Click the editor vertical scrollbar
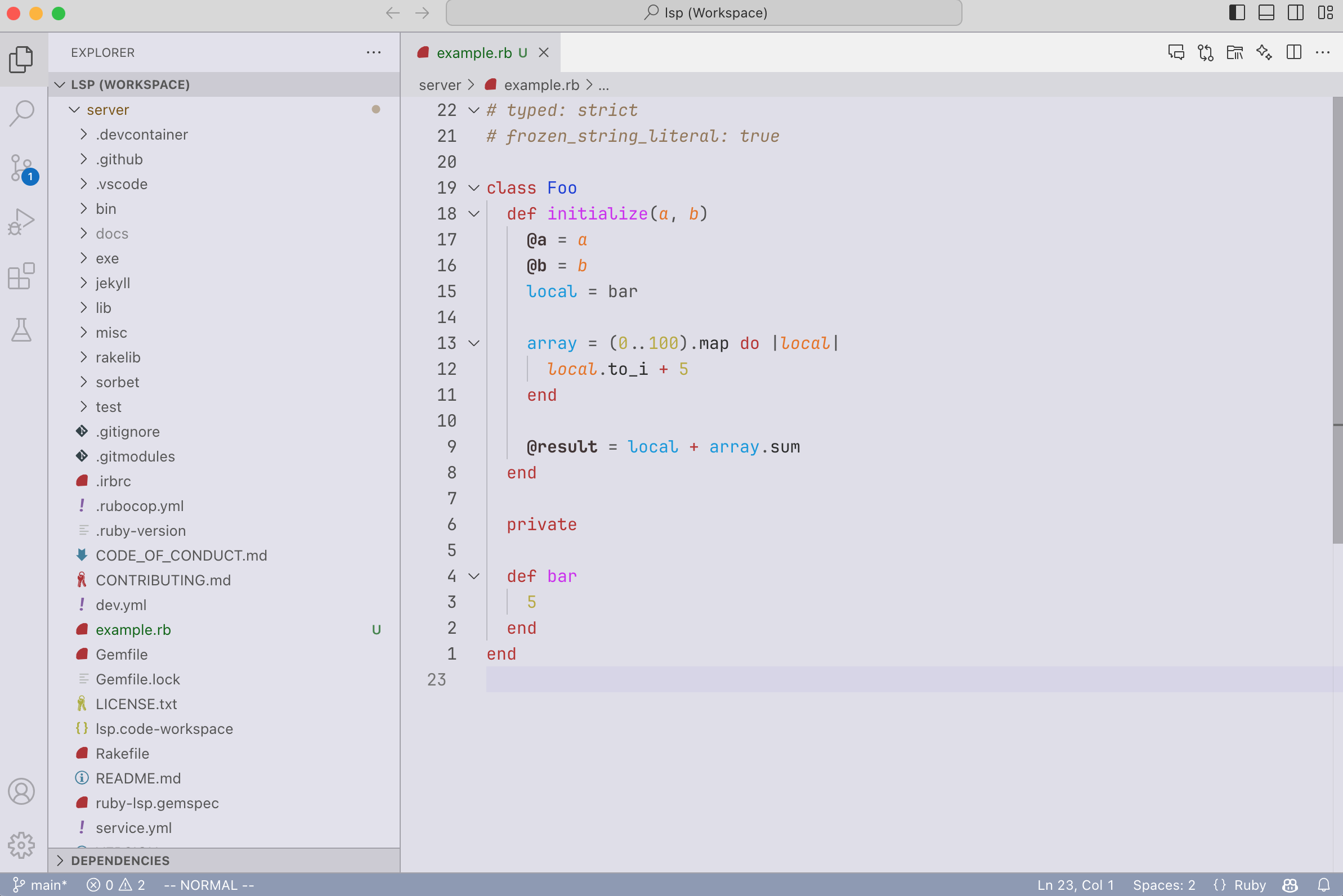Screen dimensions: 1343x896 pyautogui.click(x=1337, y=320)
